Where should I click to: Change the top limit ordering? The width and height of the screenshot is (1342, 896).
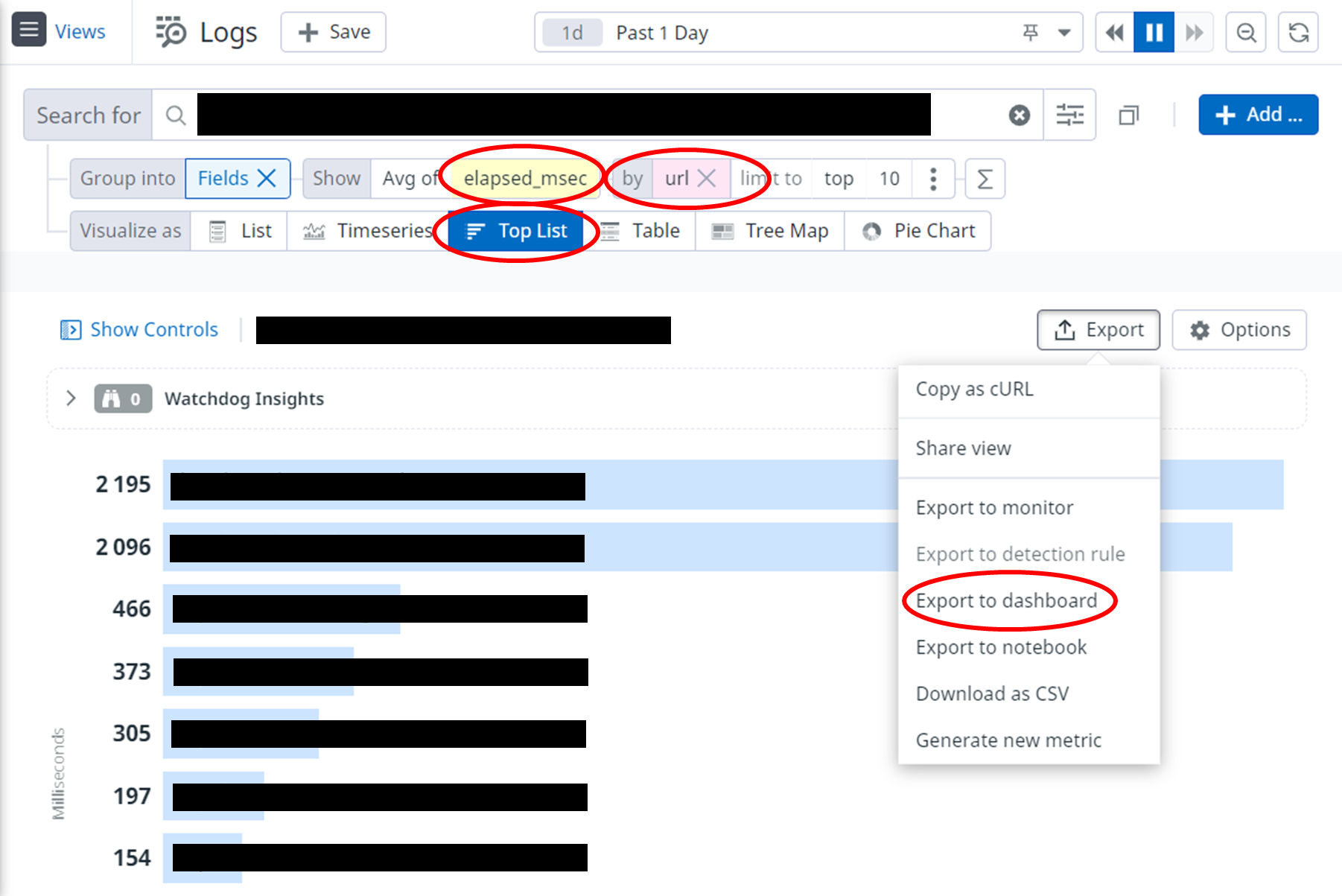point(839,178)
